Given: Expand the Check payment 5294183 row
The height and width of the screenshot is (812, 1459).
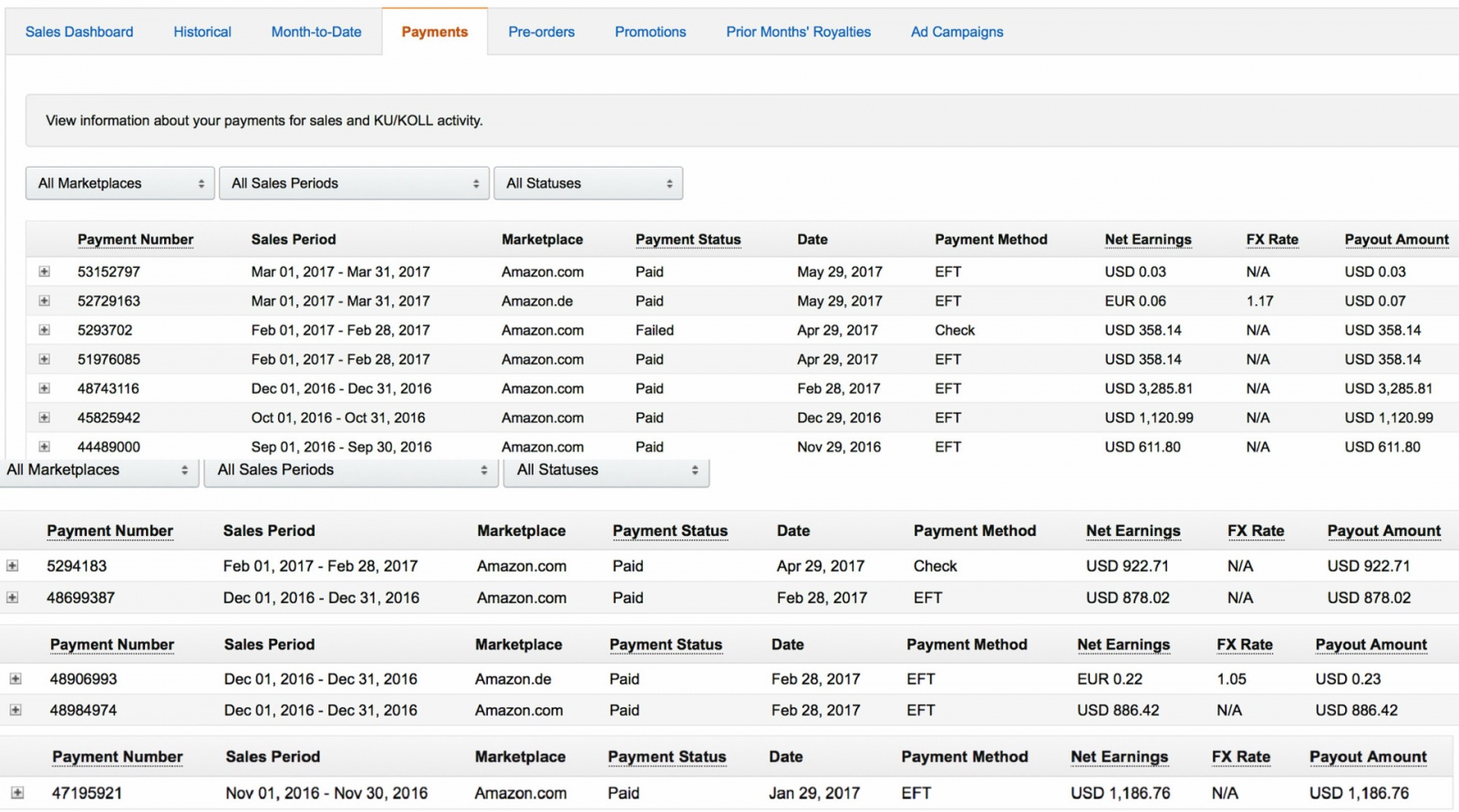Looking at the screenshot, I should tap(13, 566).
